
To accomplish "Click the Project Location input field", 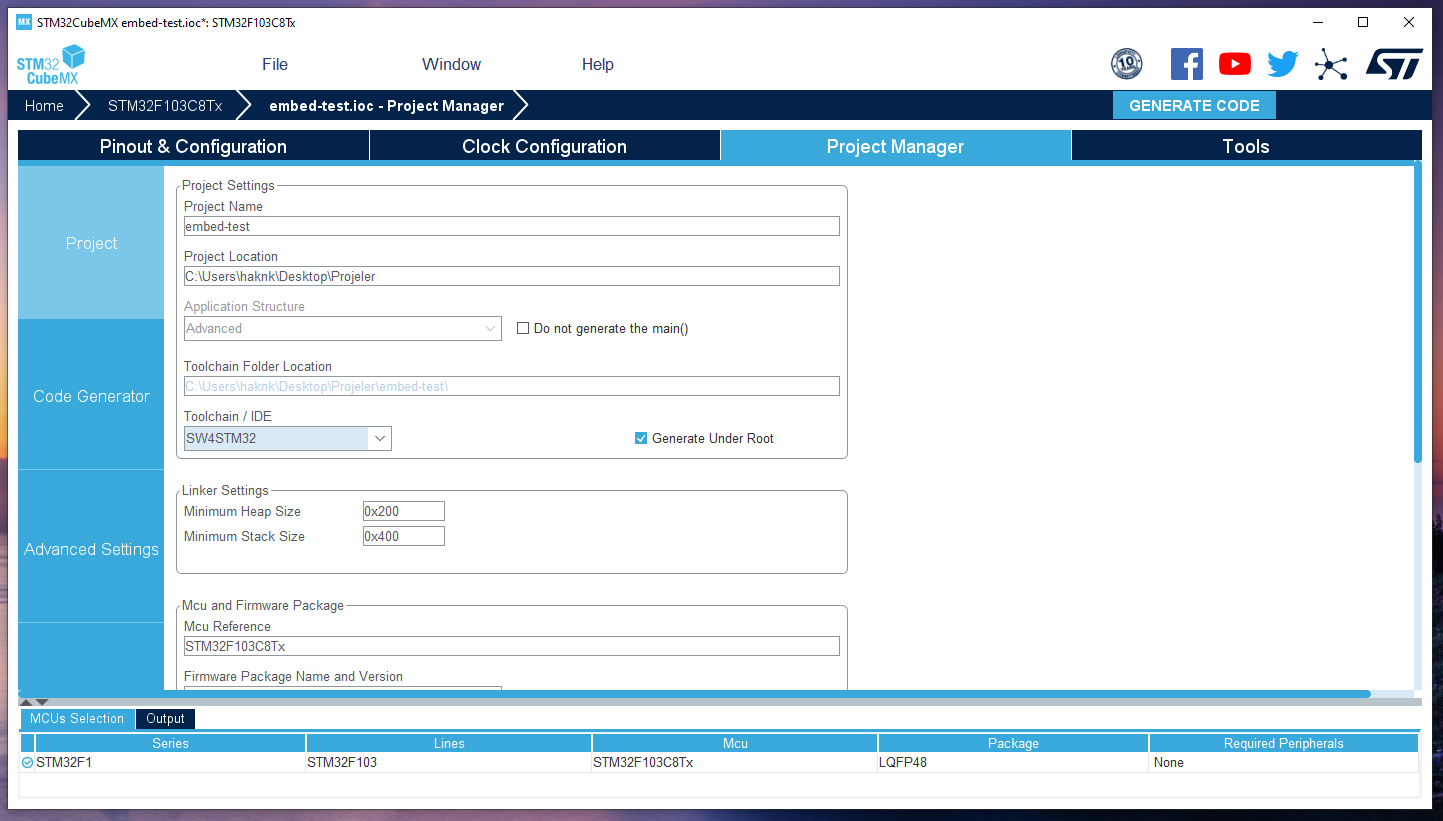I will click(512, 276).
